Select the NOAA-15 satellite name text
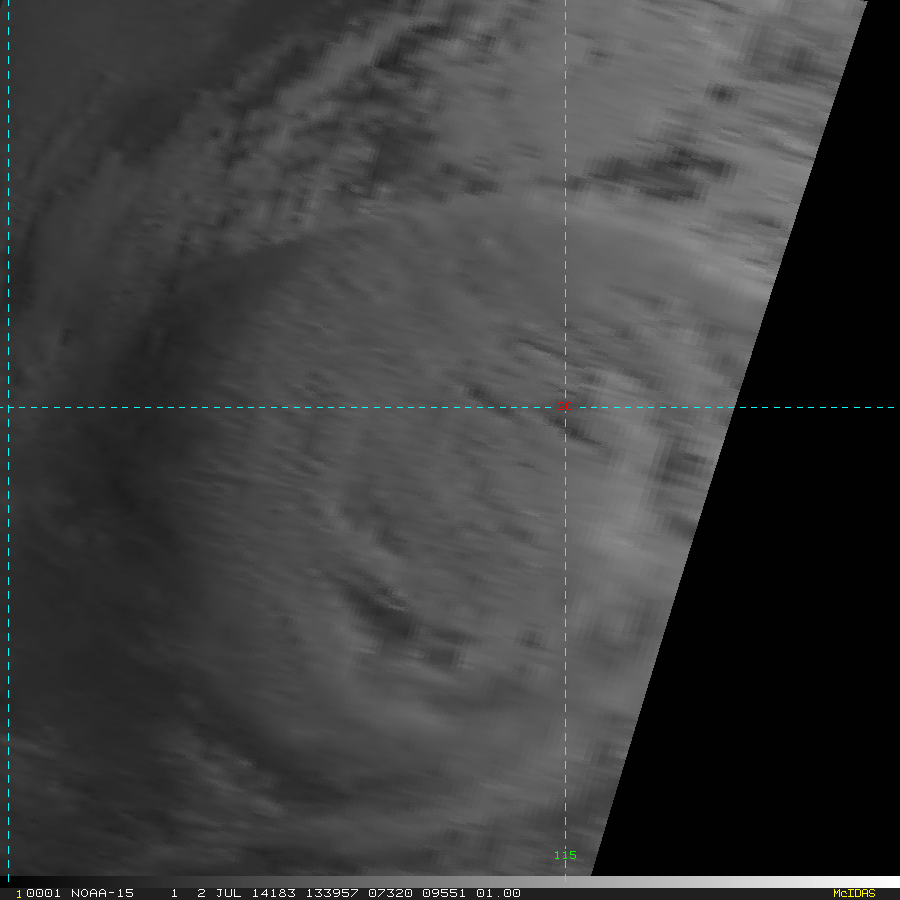Viewport: 900px width, 900px height. pyautogui.click(x=102, y=893)
